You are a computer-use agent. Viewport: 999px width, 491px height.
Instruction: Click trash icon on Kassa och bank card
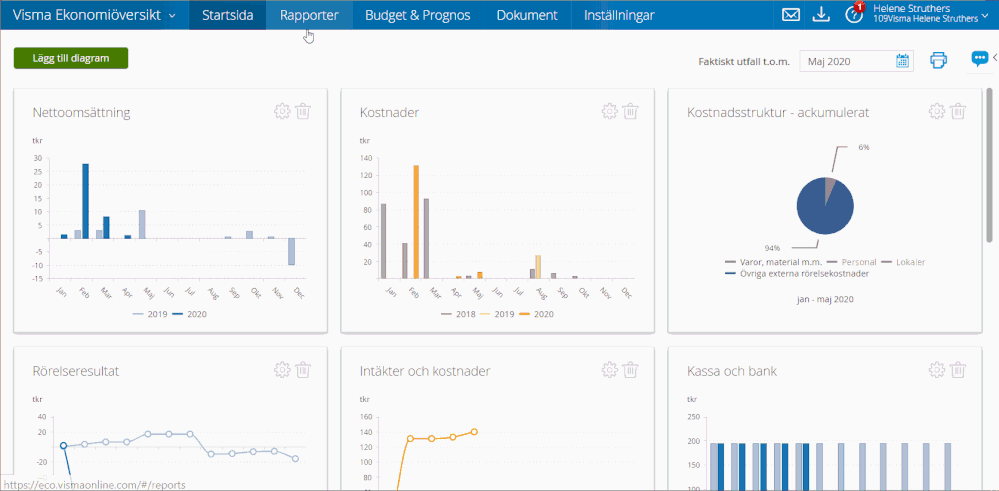(x=958, y=369)
